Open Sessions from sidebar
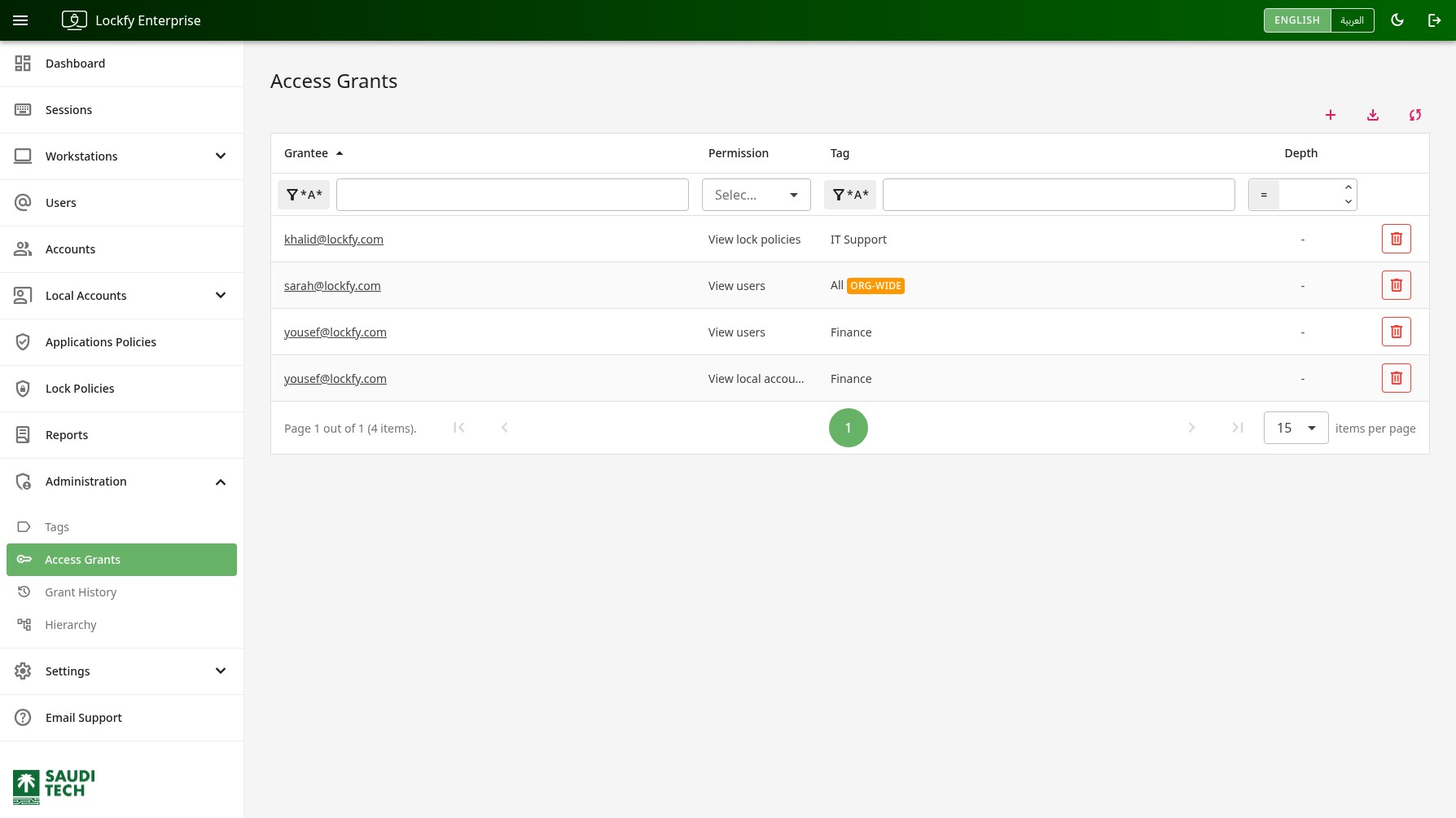The image size is (1456, 818). pyautogui.click(x=122, y=110)
